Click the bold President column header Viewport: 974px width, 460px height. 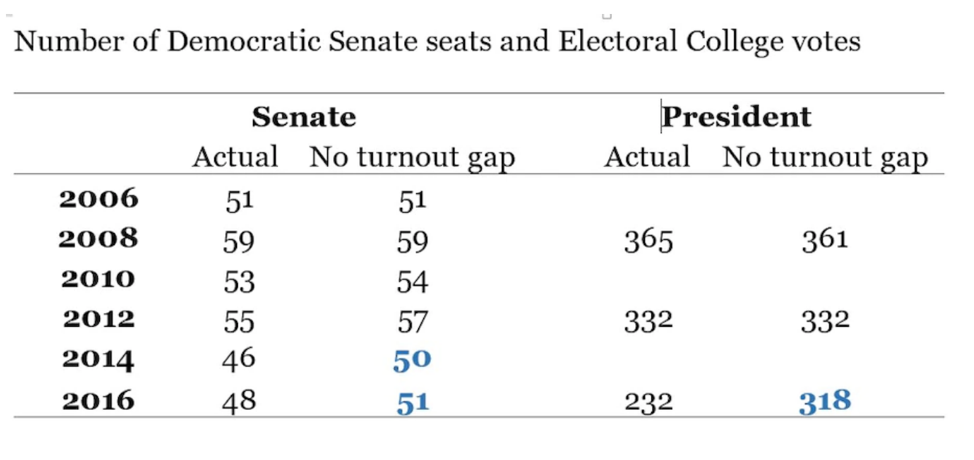(x=737, y=117)
